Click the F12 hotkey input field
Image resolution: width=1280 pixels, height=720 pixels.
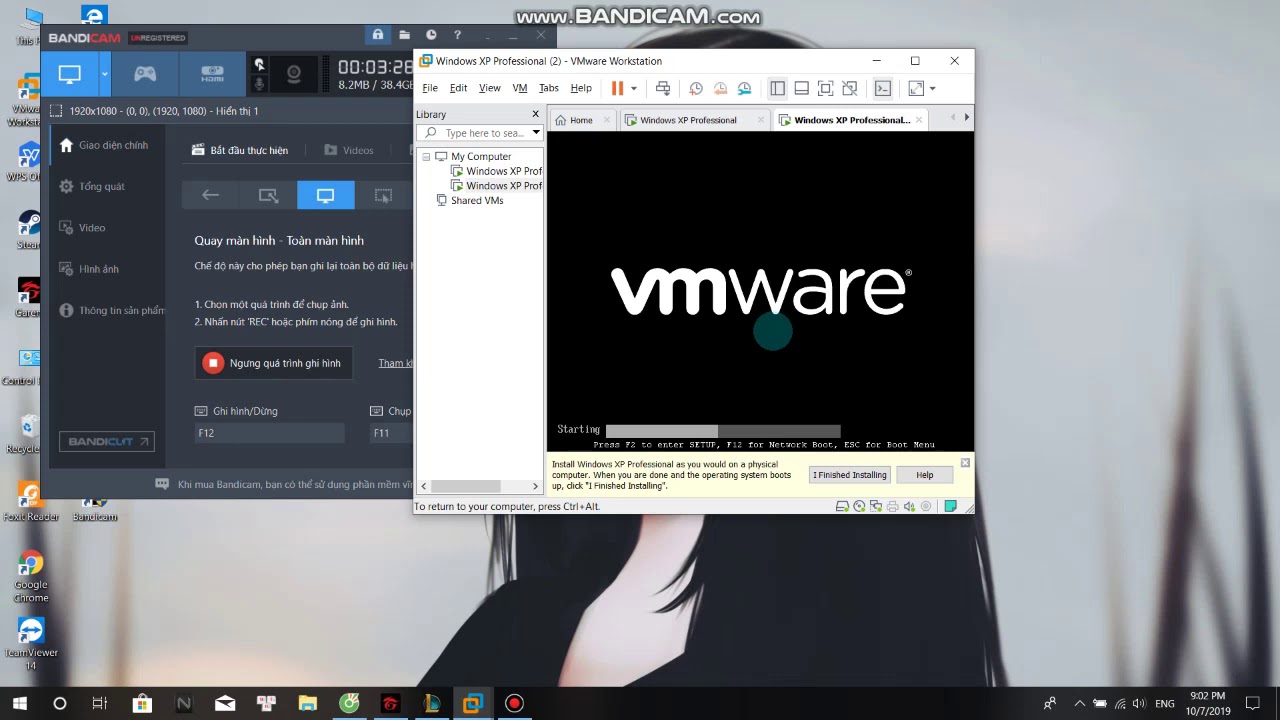[x=270, y=433]
